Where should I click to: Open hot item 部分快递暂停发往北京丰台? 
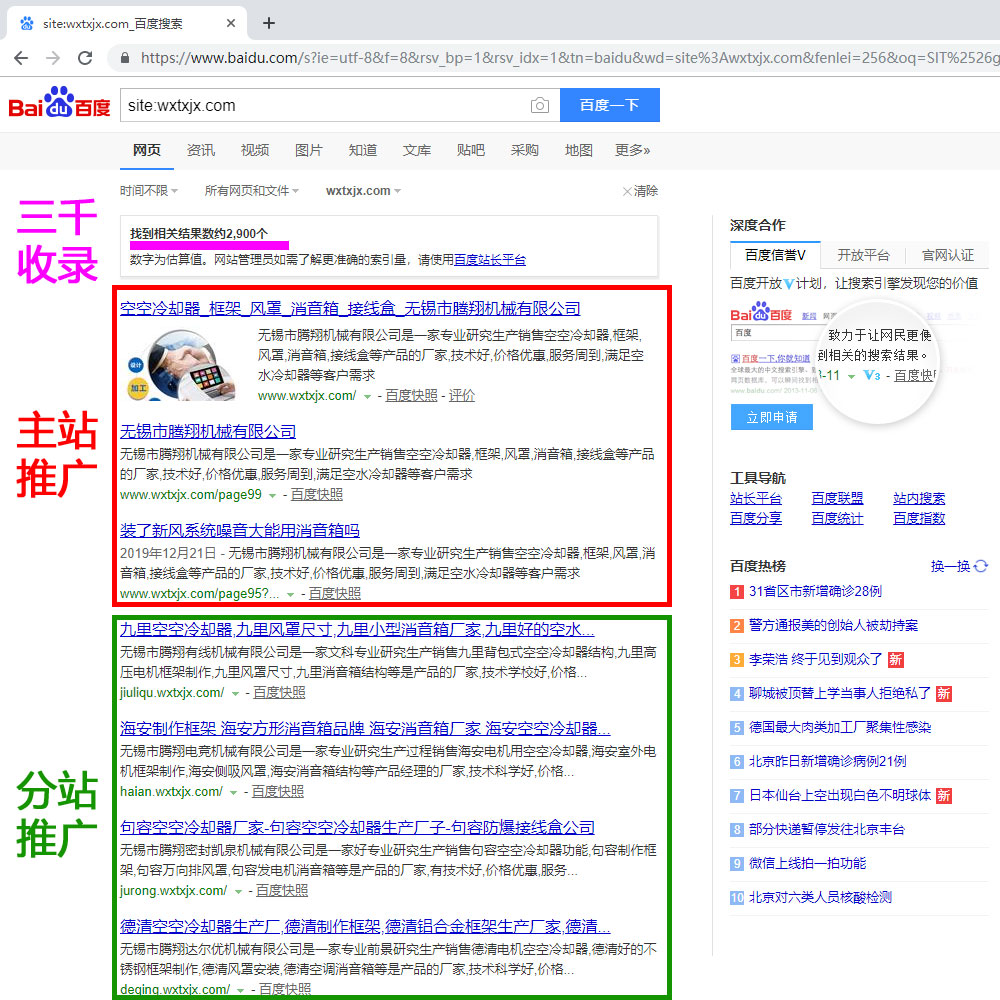[827, 829]
